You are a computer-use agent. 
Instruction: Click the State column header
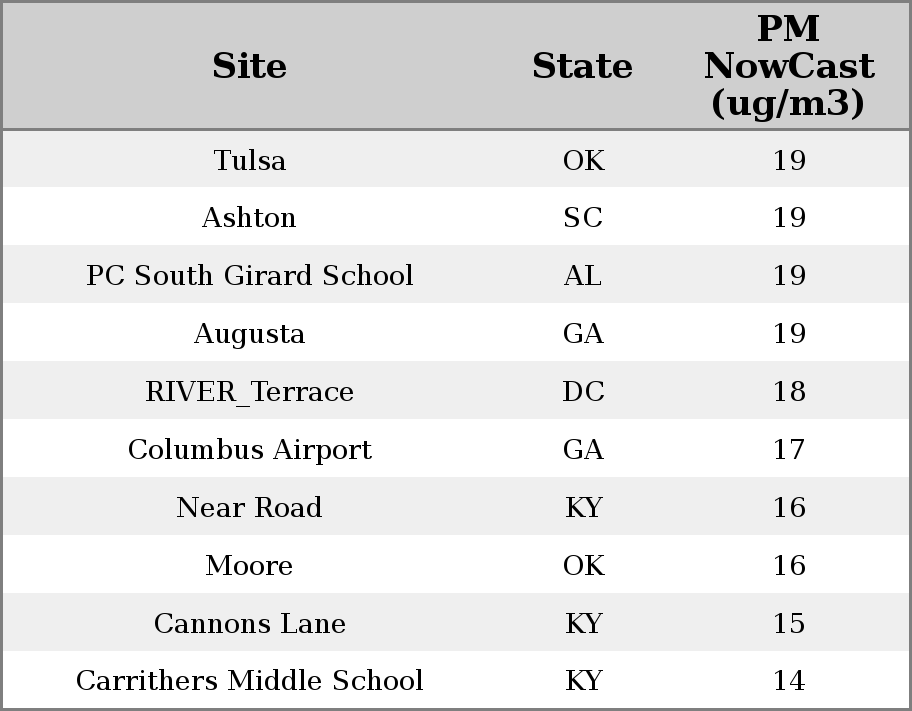pyautogui.click(x=582, y=66)
